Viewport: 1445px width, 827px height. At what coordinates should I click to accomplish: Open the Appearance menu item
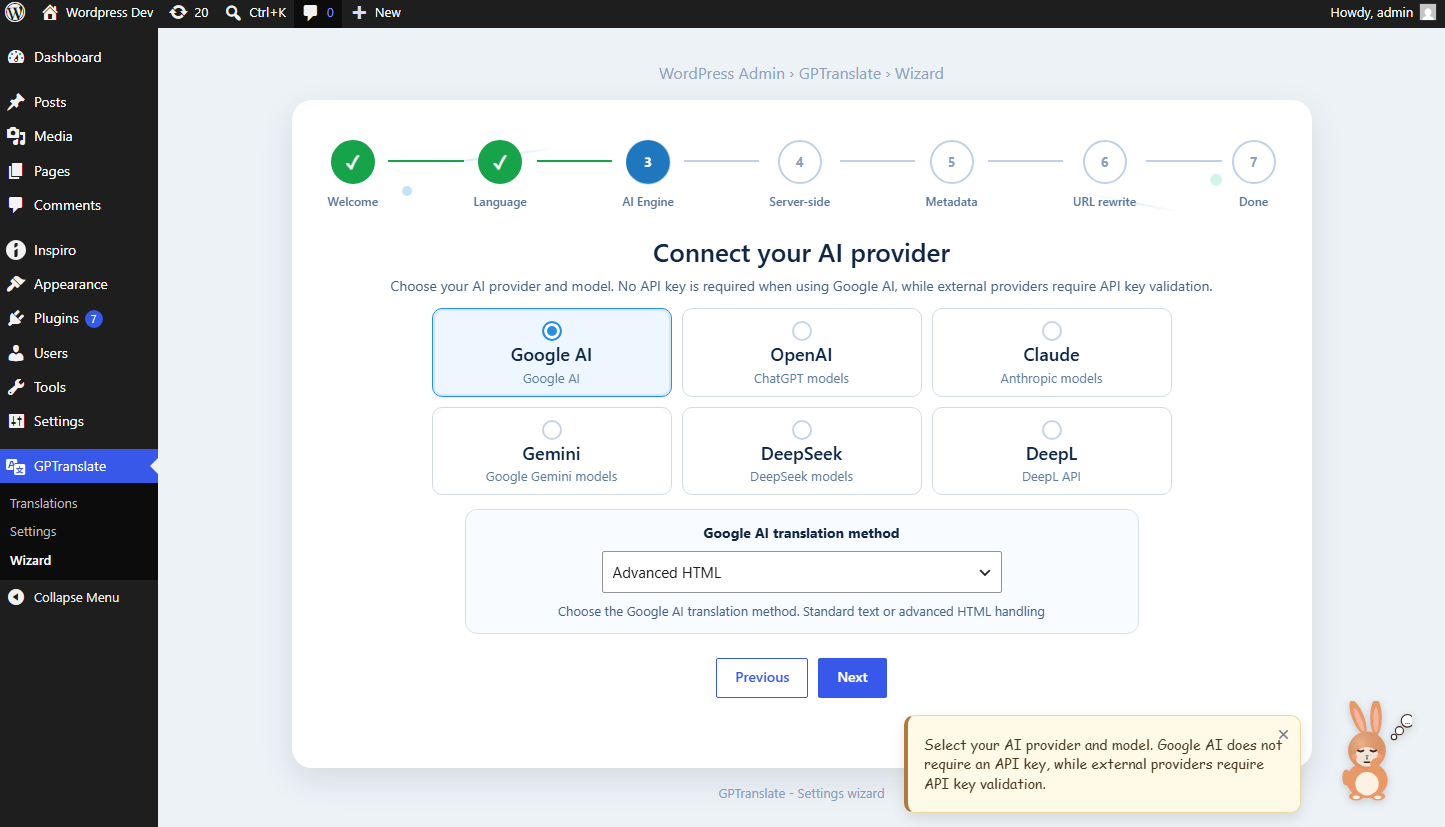coord(79,284)
